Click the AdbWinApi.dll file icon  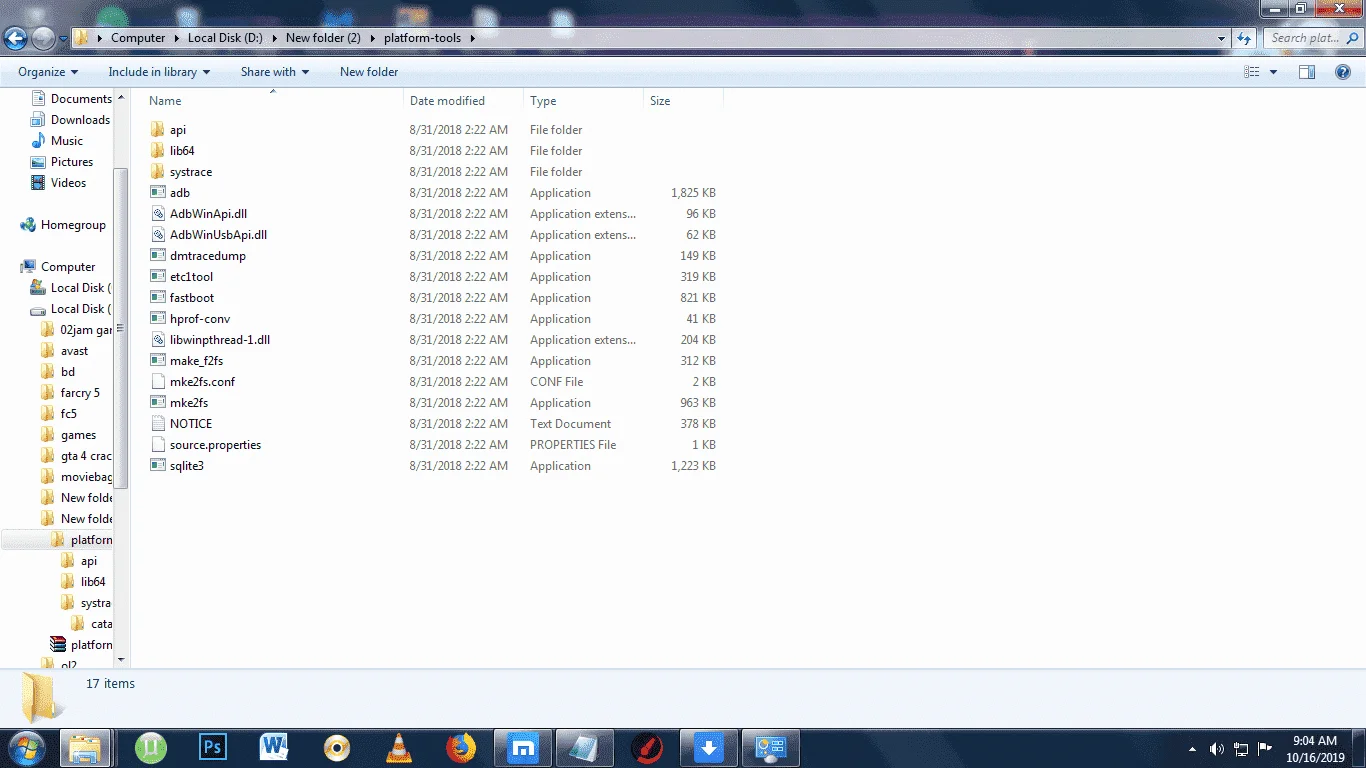[157, 214]
